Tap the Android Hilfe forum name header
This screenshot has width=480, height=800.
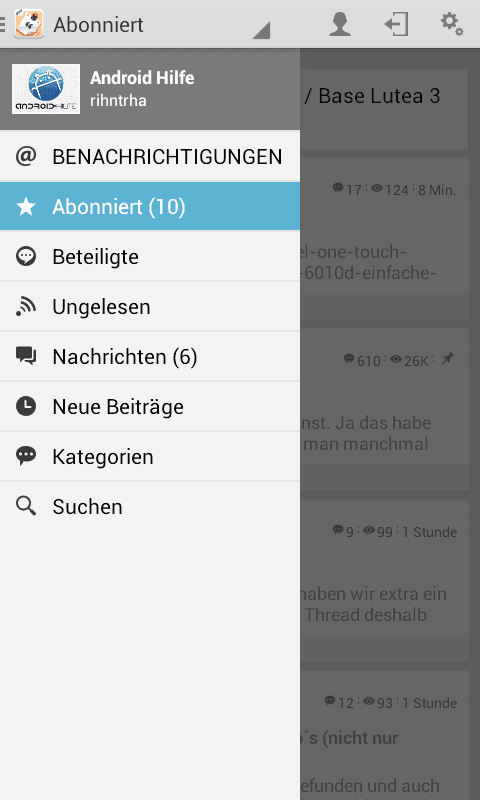click(x=142, y=78)
